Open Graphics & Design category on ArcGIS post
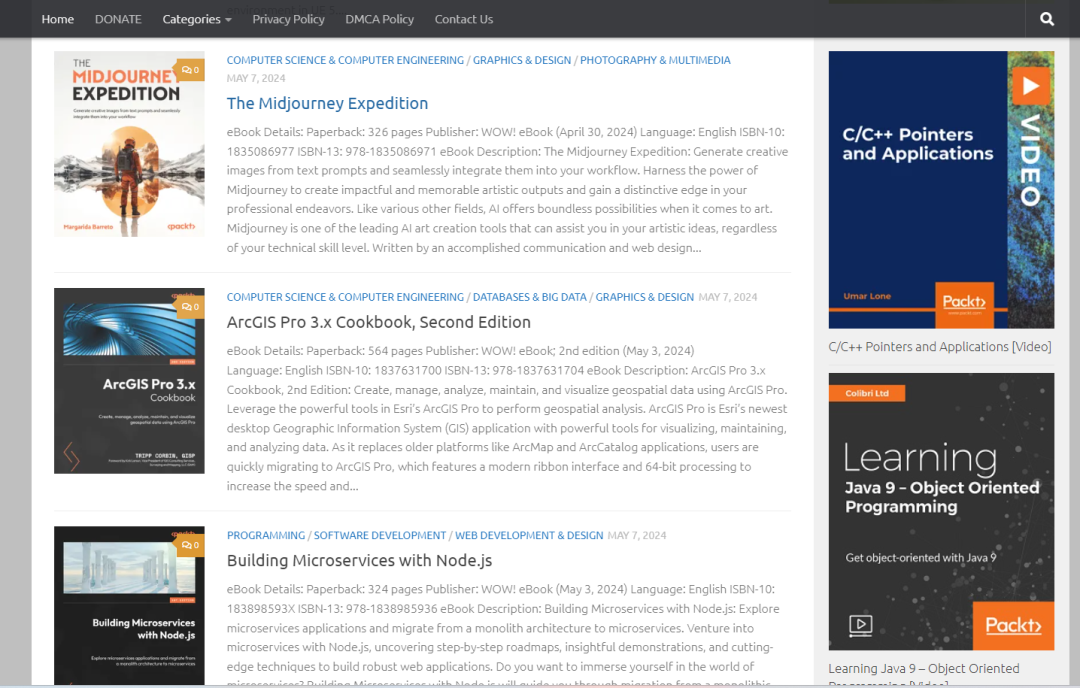 (x=645, y=297)
